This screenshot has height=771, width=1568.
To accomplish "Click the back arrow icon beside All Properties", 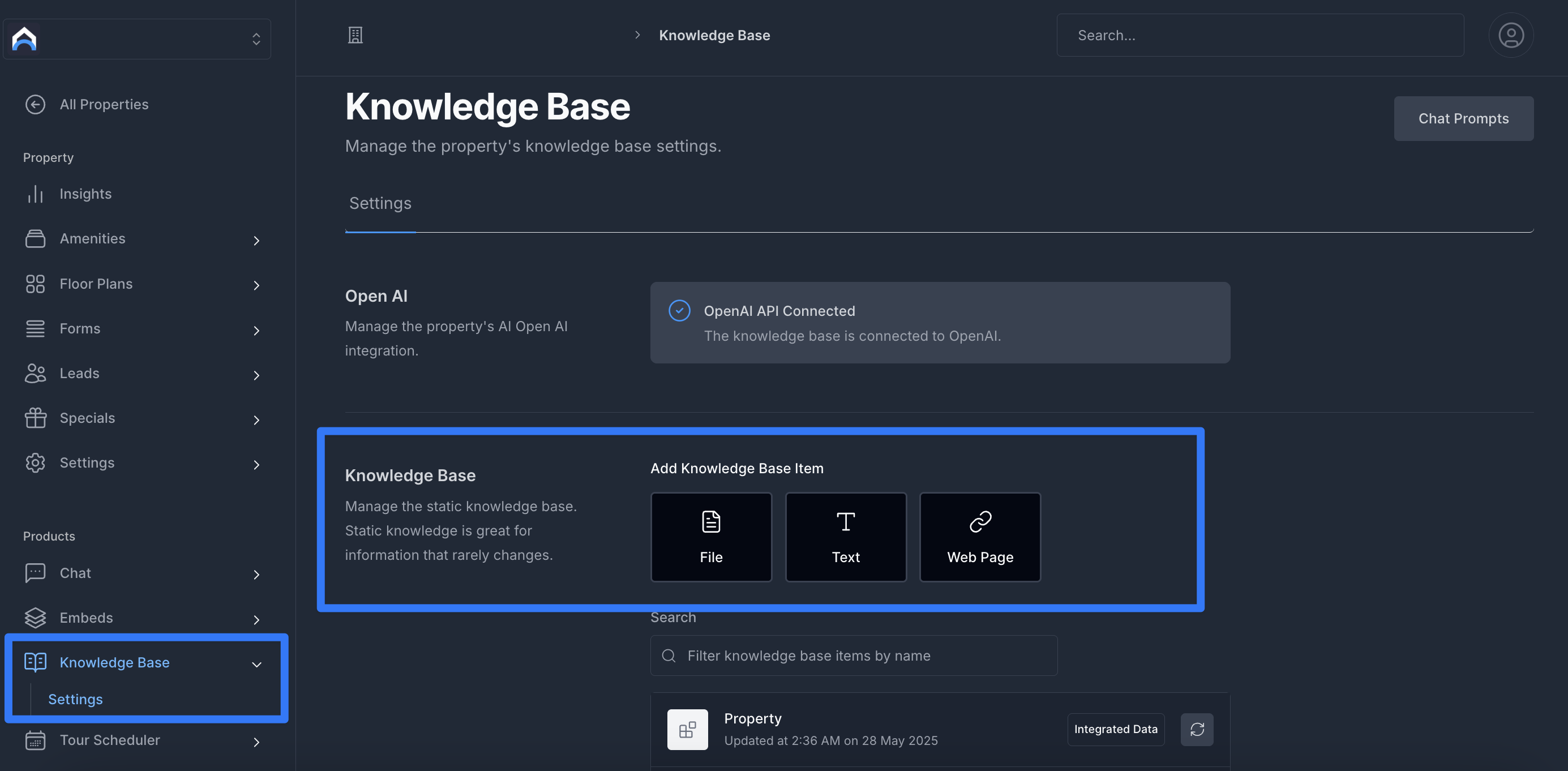I will [x=35, y=105].
